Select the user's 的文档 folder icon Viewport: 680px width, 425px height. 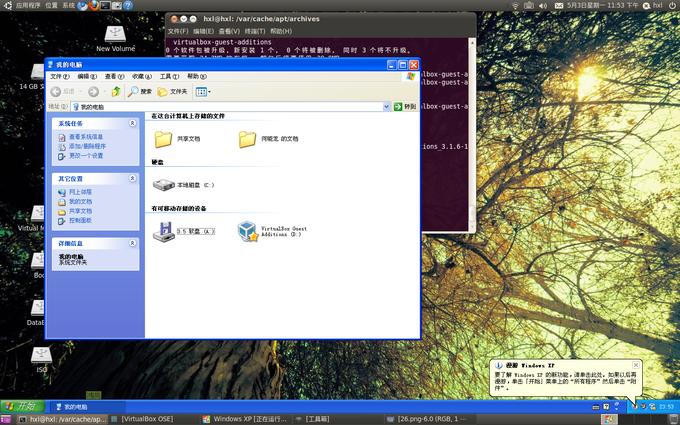[x=247, y=139]
